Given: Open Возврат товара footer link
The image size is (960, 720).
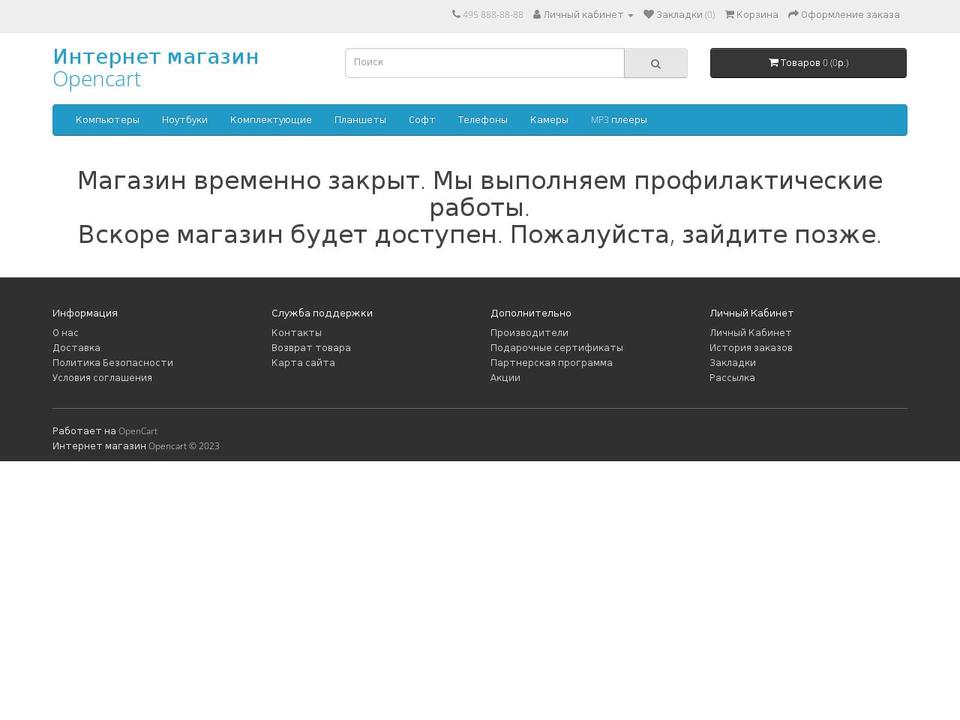Looking at the screenshot, I should pyautogui.click(x=311, y=348).
